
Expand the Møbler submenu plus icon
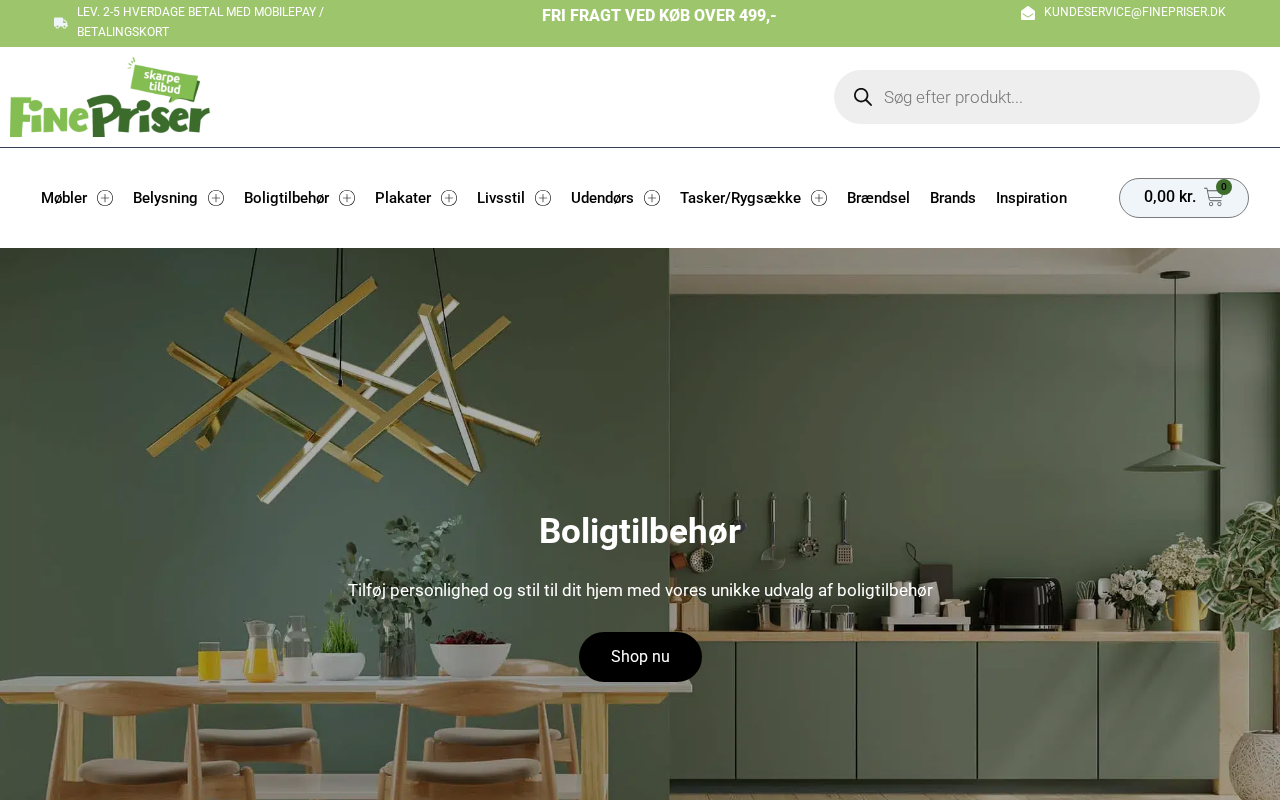click(105, 198)
